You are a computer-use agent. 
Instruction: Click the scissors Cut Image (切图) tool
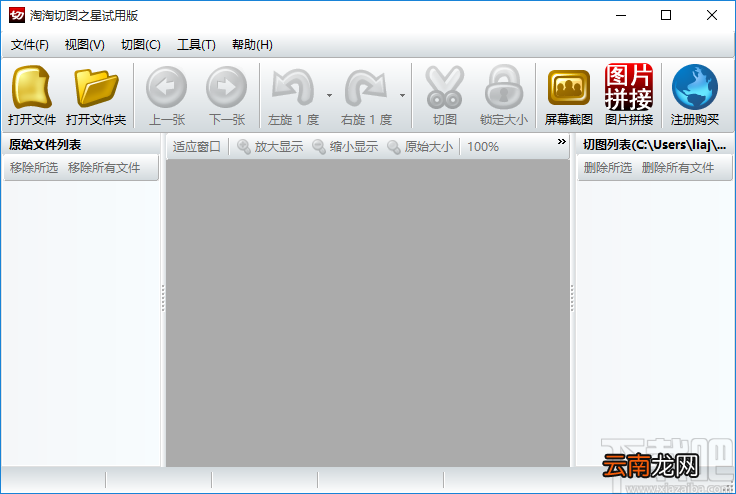click(x=445, y=95)
